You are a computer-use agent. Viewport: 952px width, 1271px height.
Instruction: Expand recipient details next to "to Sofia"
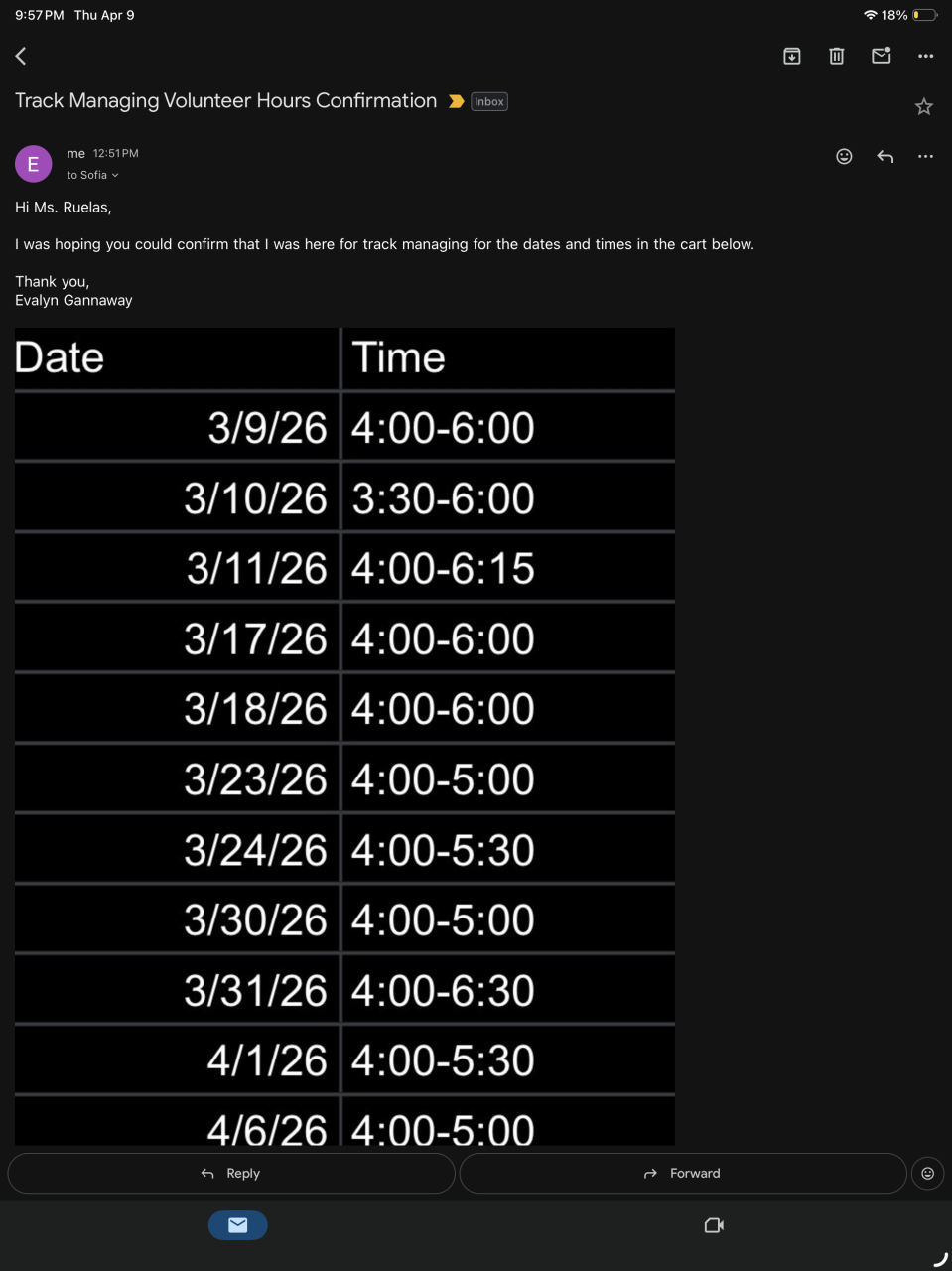coord(115,175)
